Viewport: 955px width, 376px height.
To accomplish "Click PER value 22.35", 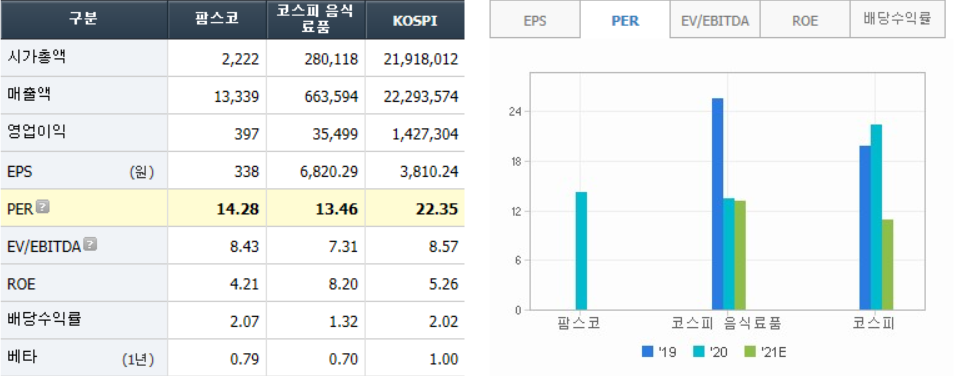I will [x=437, y=209].
